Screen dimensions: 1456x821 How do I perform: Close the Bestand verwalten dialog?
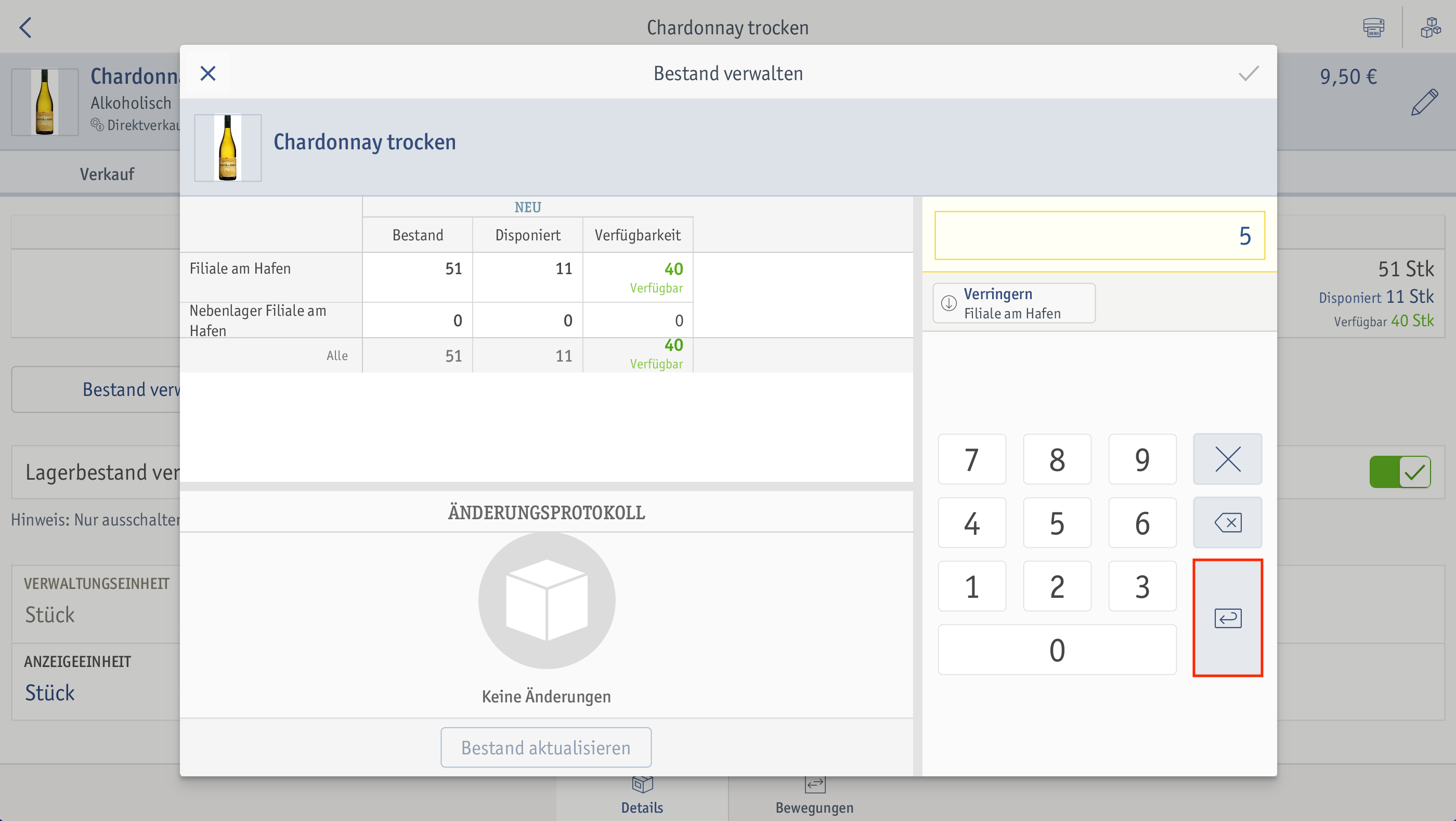click(x=208, y=73)
